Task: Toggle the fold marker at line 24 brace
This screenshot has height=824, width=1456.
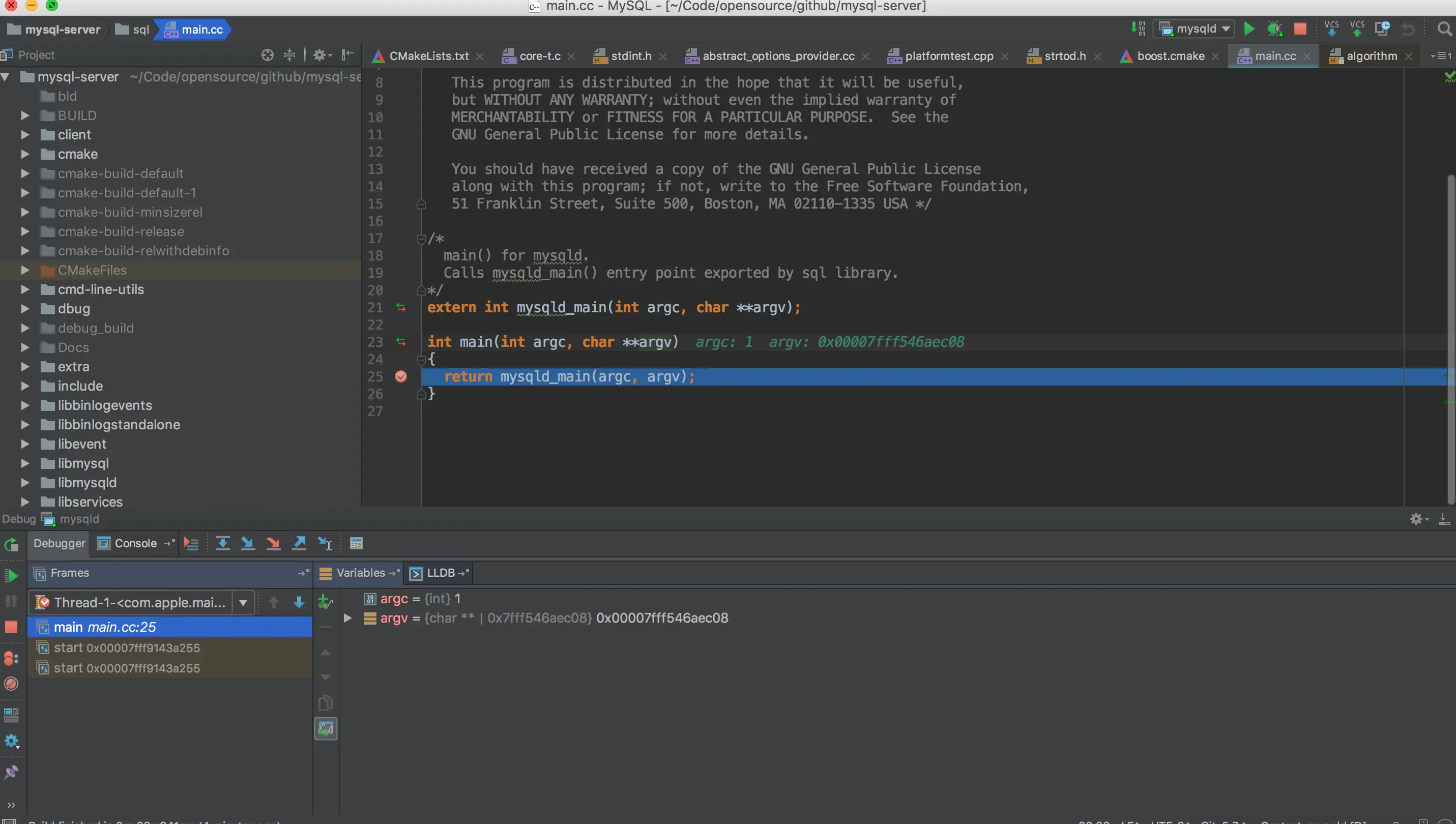Action: coord(421,360)
